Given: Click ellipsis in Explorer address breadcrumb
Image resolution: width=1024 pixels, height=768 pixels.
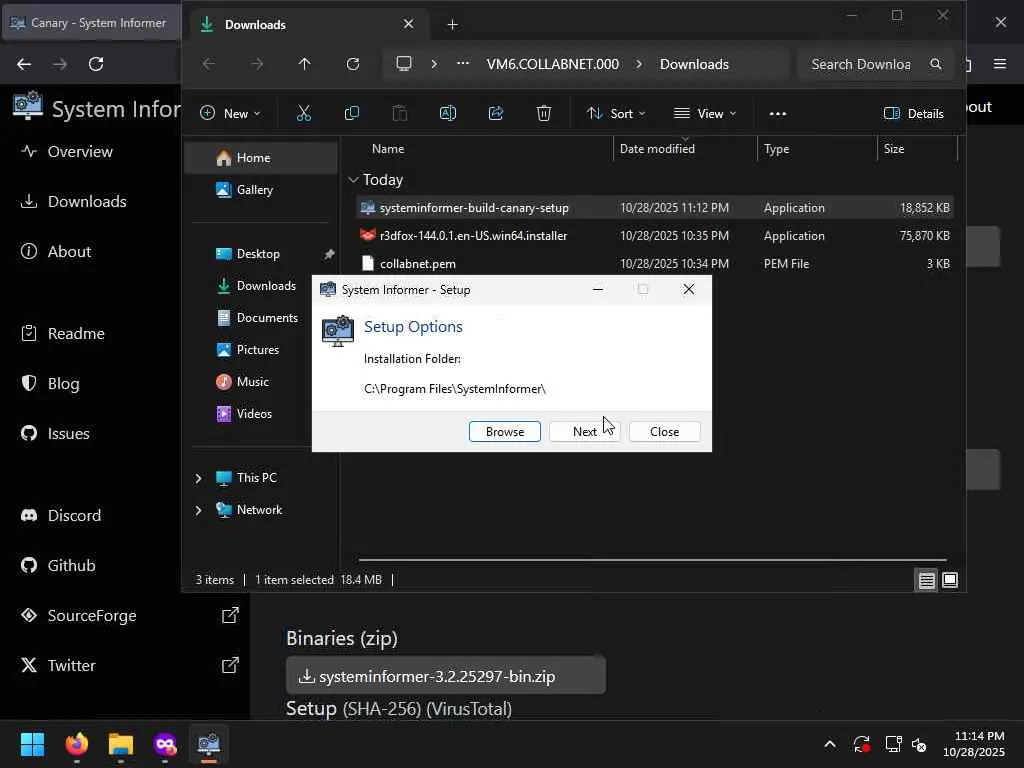Looking at the screenshot, I should pos(462,63).
